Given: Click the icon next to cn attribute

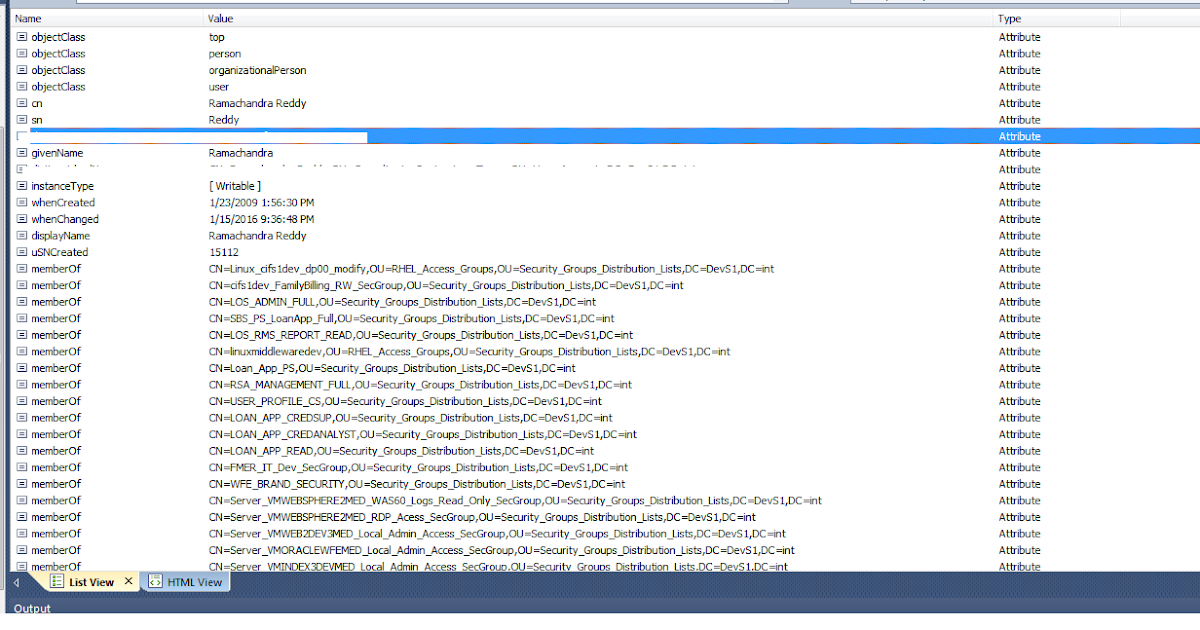Looking at the screenshot, I should [x=22, y=103].
